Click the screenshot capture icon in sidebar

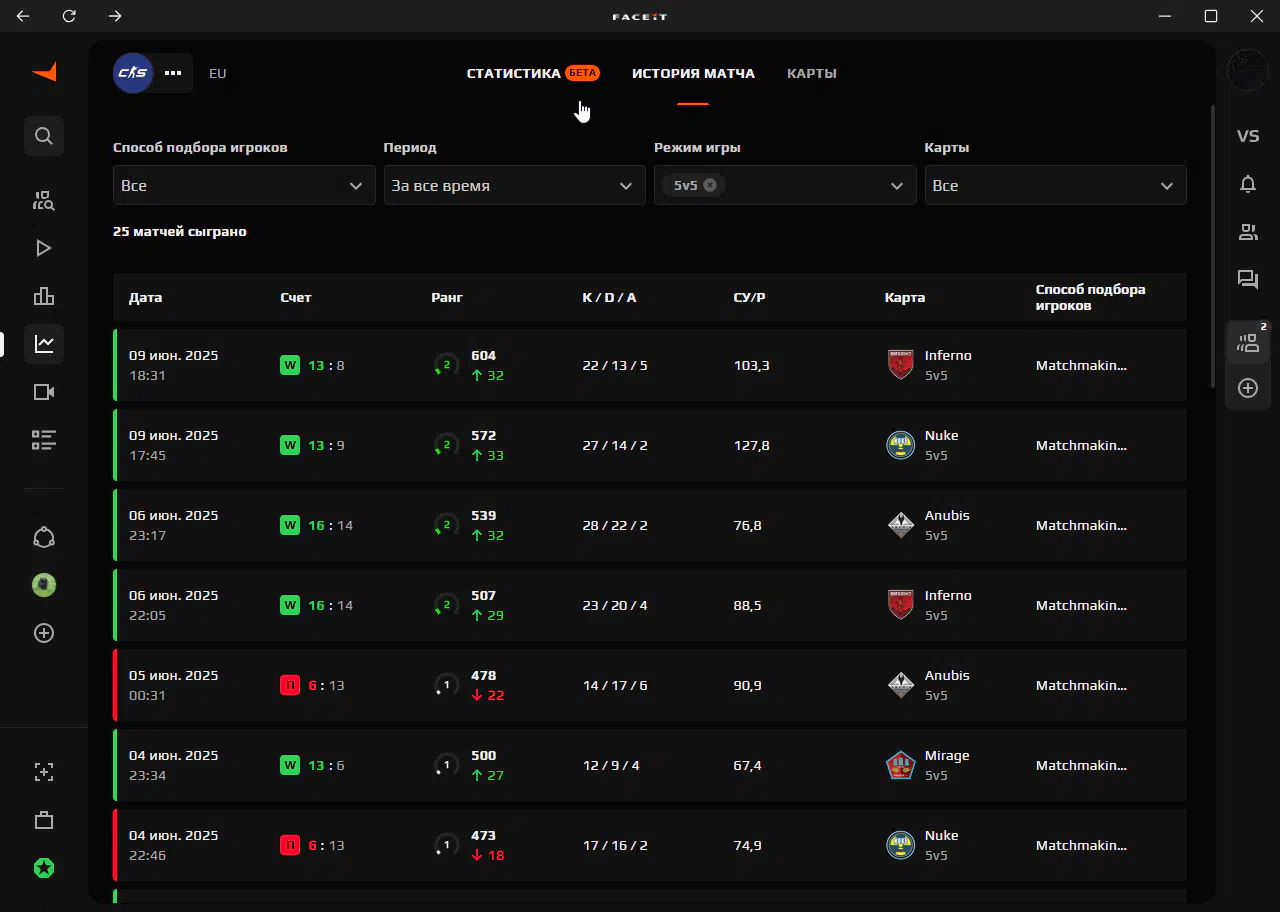pyautogui.click(x=44, y=772)
